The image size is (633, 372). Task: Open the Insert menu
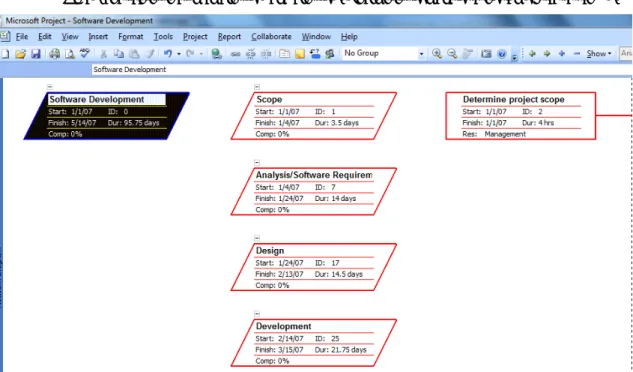[98, 37]
